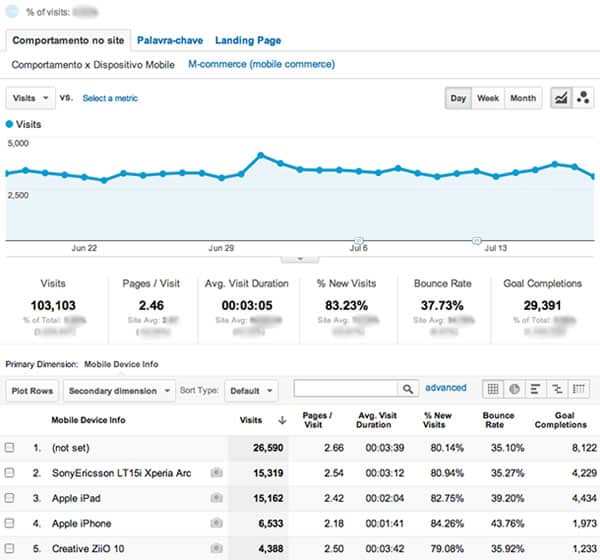600x560 pixels.
Task: Click the Apple iPhone row label
Action: [x=82, y=523]
